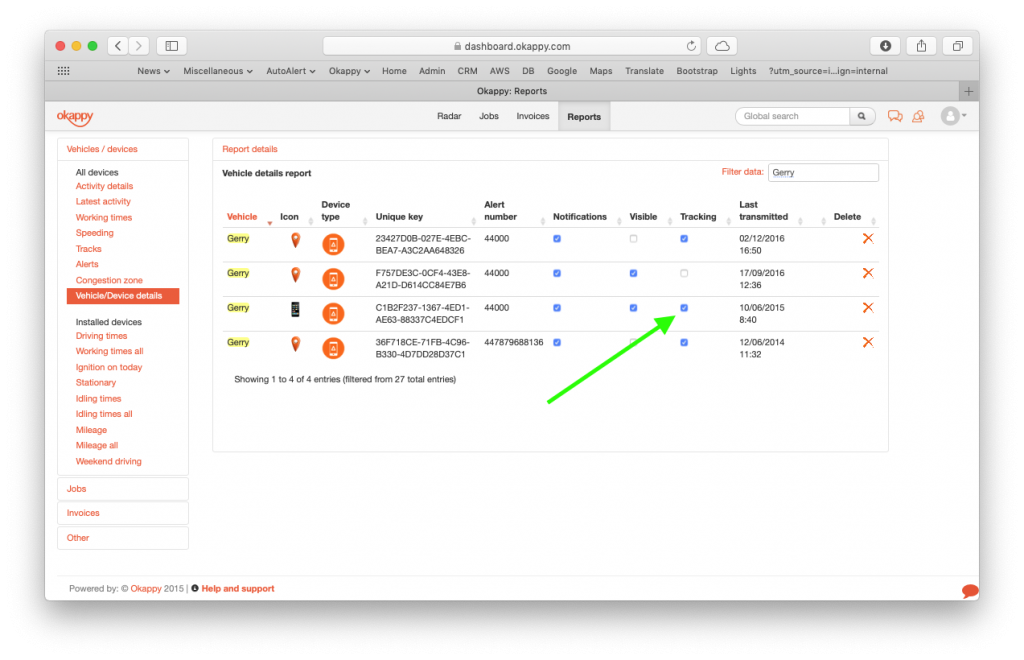Viewport: 1024px width, 660px height.
Task: Expand the Other sidebar section
Action: point(123,538)
